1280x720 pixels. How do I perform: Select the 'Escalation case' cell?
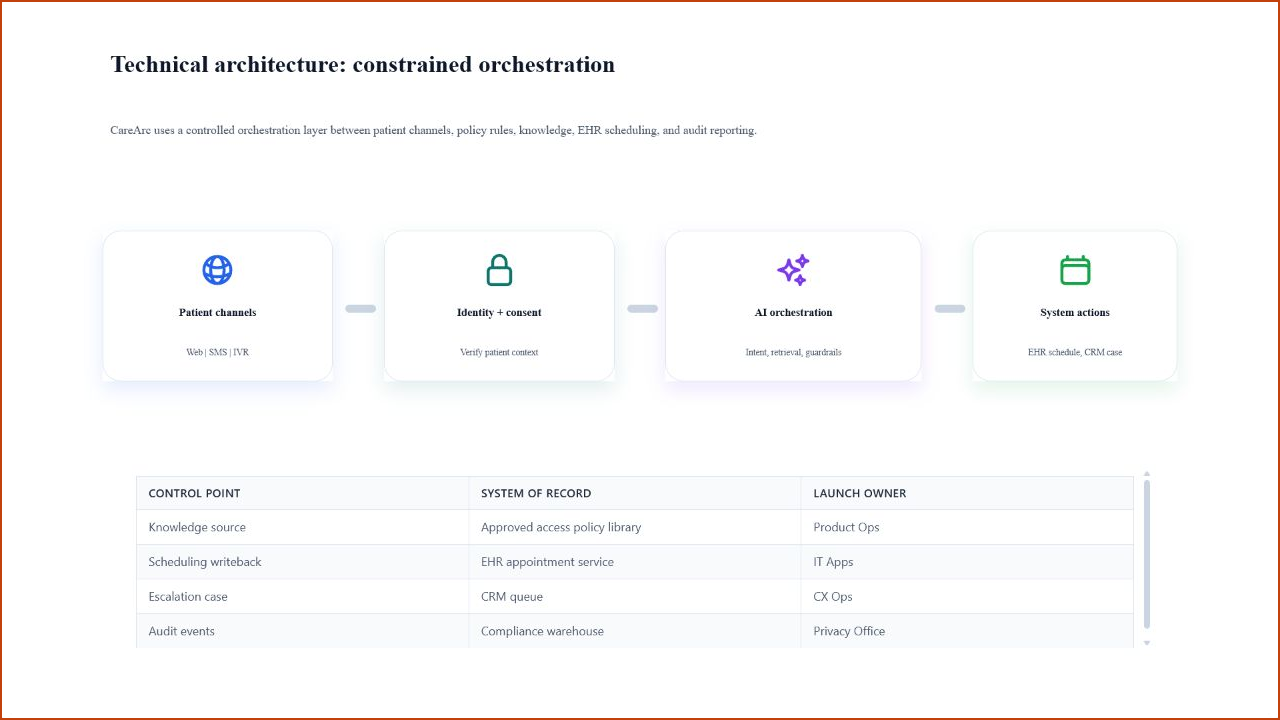tap(303, 596)
